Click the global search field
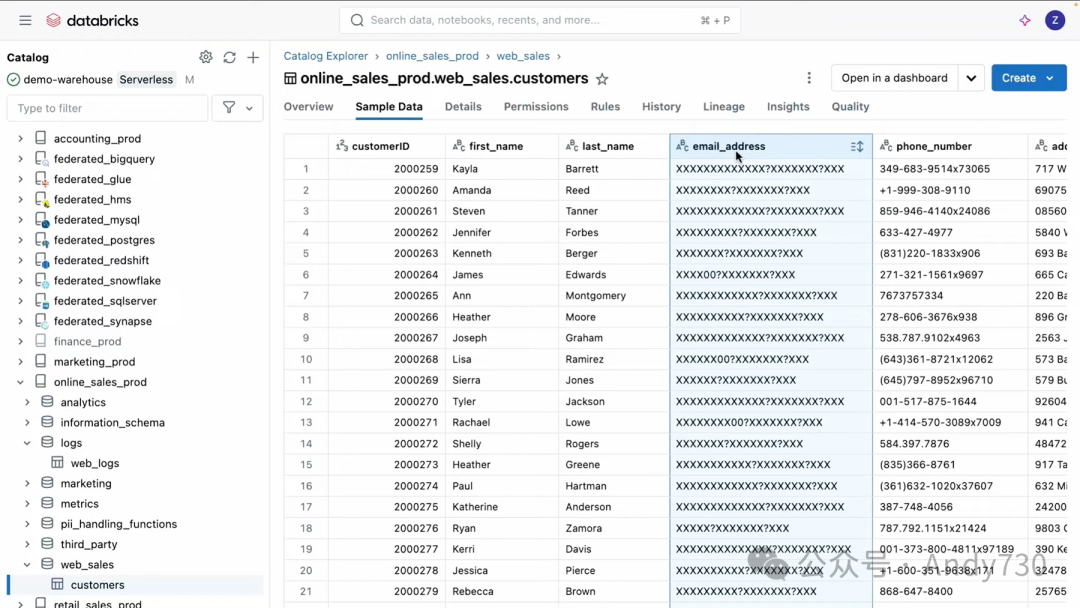Viewport: 1080px width, 608px height. [540, 21]
